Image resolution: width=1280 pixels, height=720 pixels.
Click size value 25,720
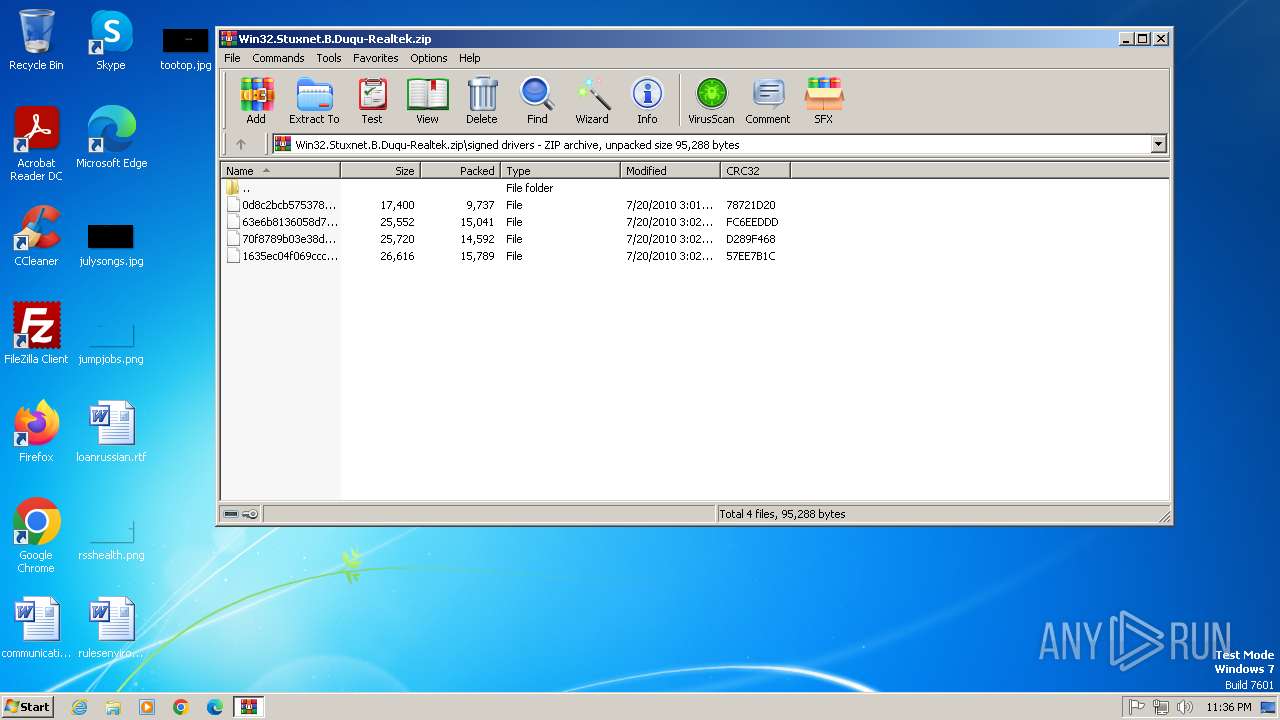(x=397, y=239)
